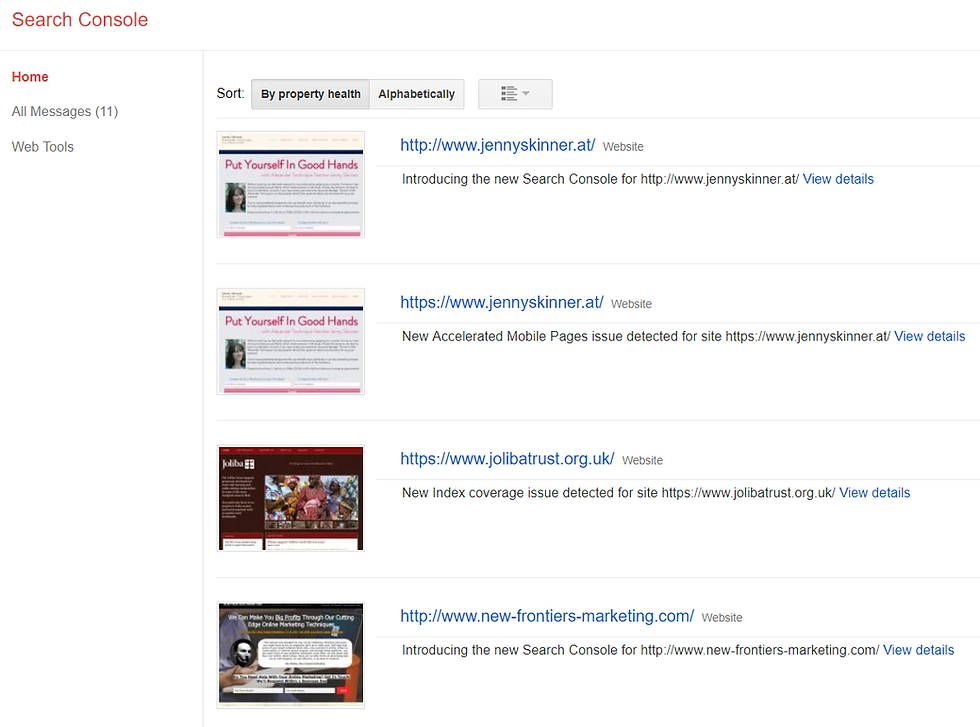Open https://www.jolibatrust.org.uk/ property
Image resolution: width=980 pixels, height=727 pixels.
[x=507, y=459]
